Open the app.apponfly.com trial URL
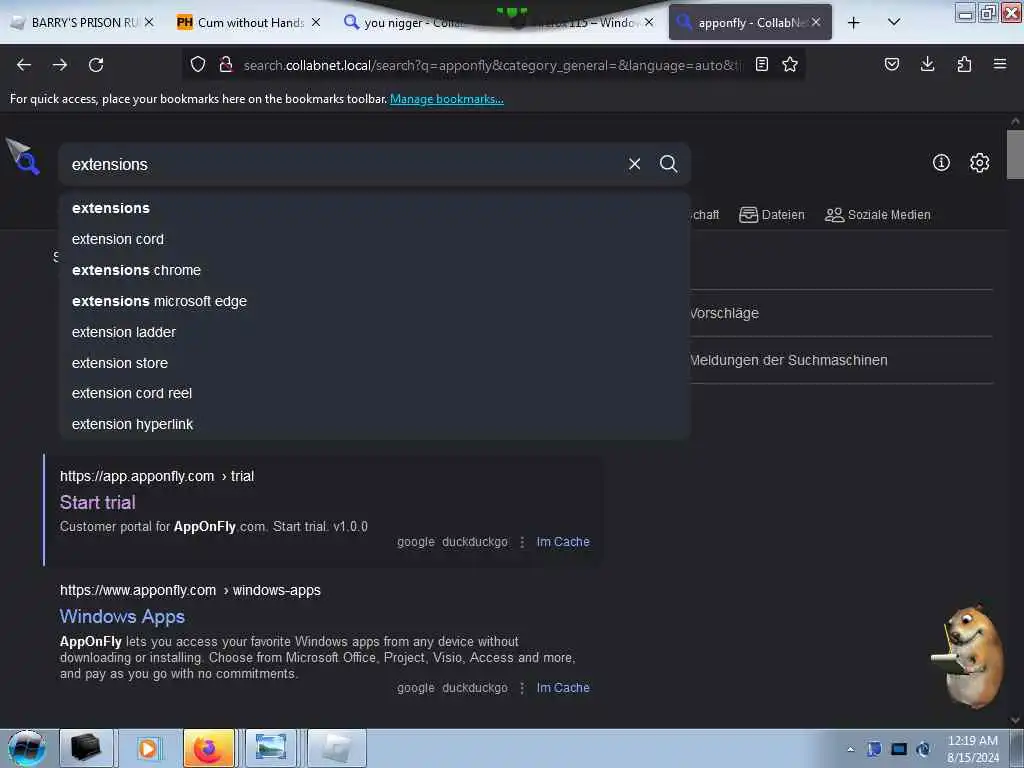Viewport: 1024px width, 768px height. point(157,477)
